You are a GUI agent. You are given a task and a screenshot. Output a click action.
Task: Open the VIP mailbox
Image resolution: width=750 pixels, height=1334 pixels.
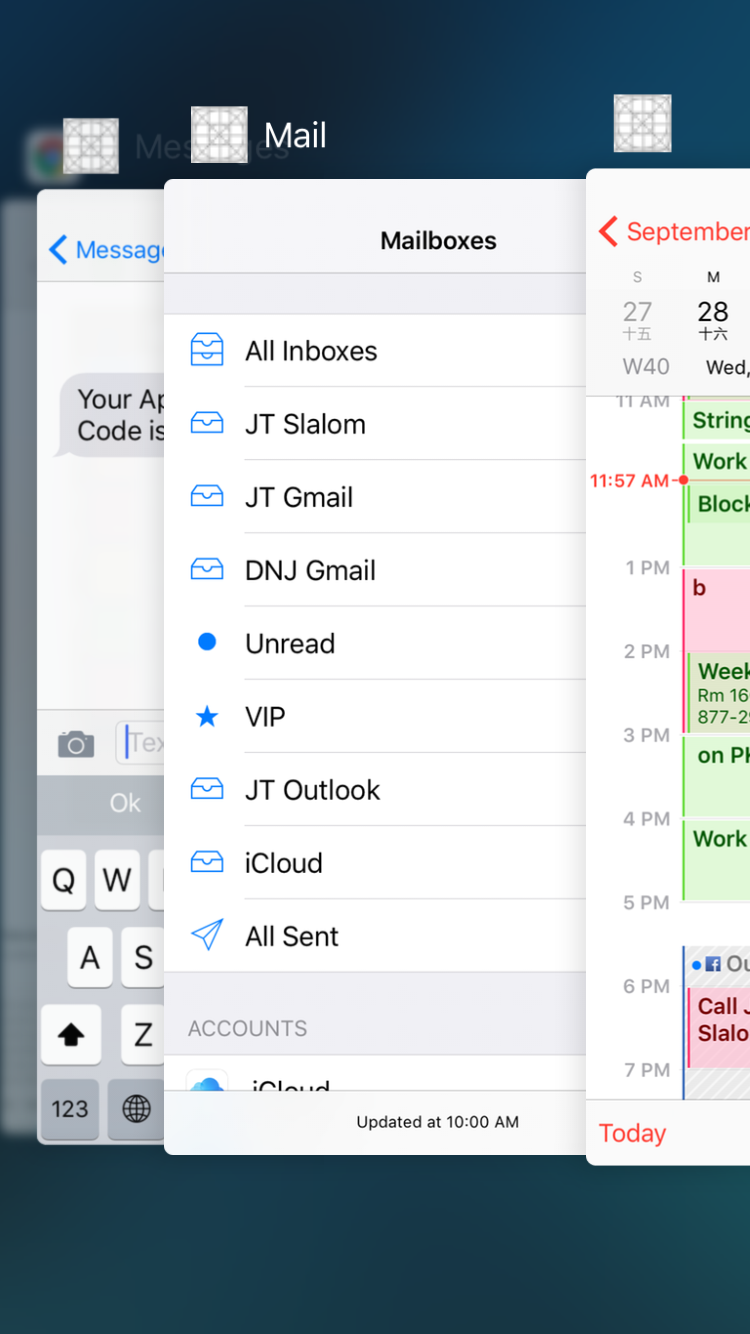point(375,716)
